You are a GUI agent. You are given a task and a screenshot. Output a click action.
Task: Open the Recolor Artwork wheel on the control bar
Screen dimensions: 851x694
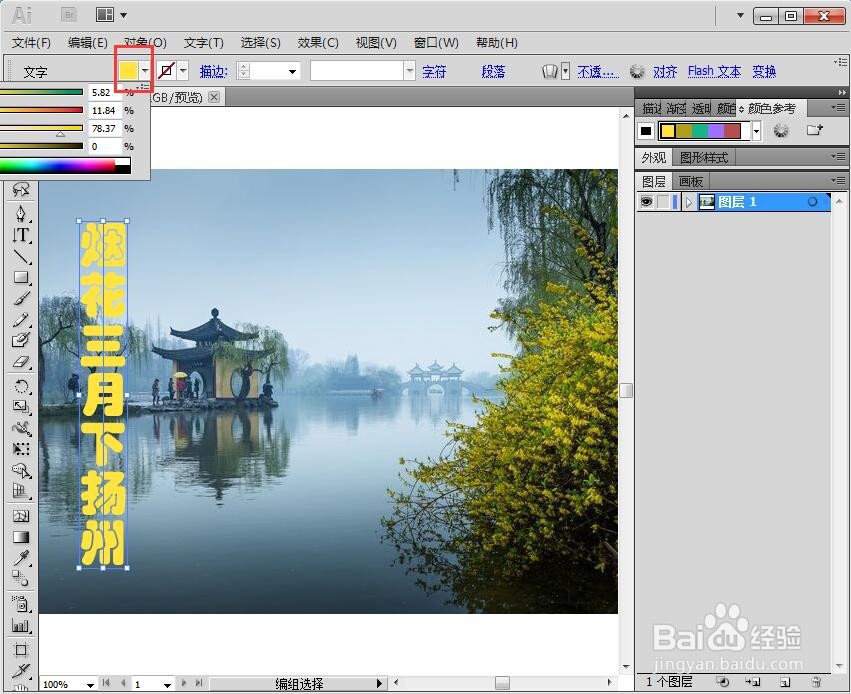pos(637,71)
